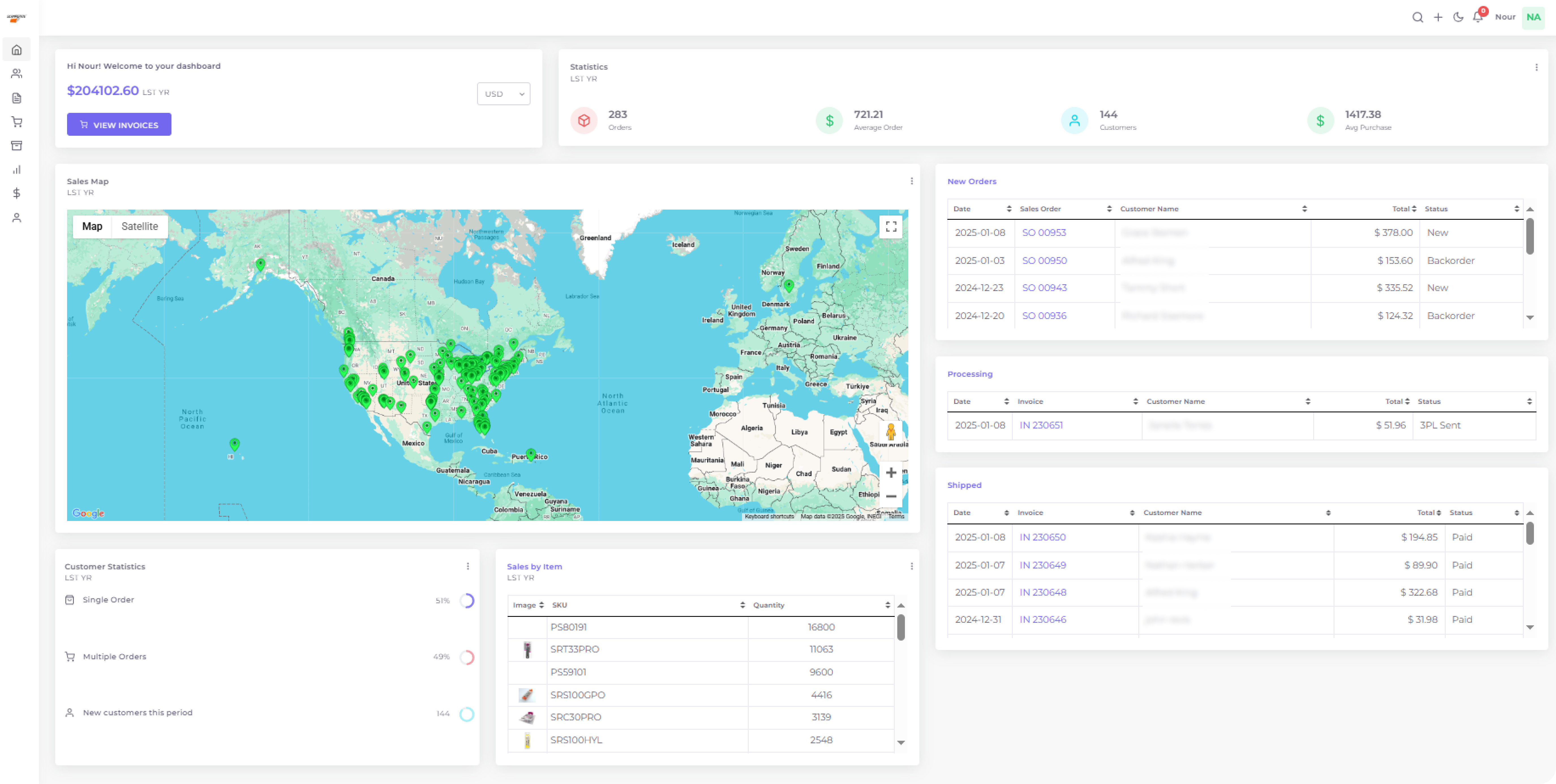This screenshot has width=1556, height=784.
Task: Open the NA user avatar
Action: pos(1533,17)
